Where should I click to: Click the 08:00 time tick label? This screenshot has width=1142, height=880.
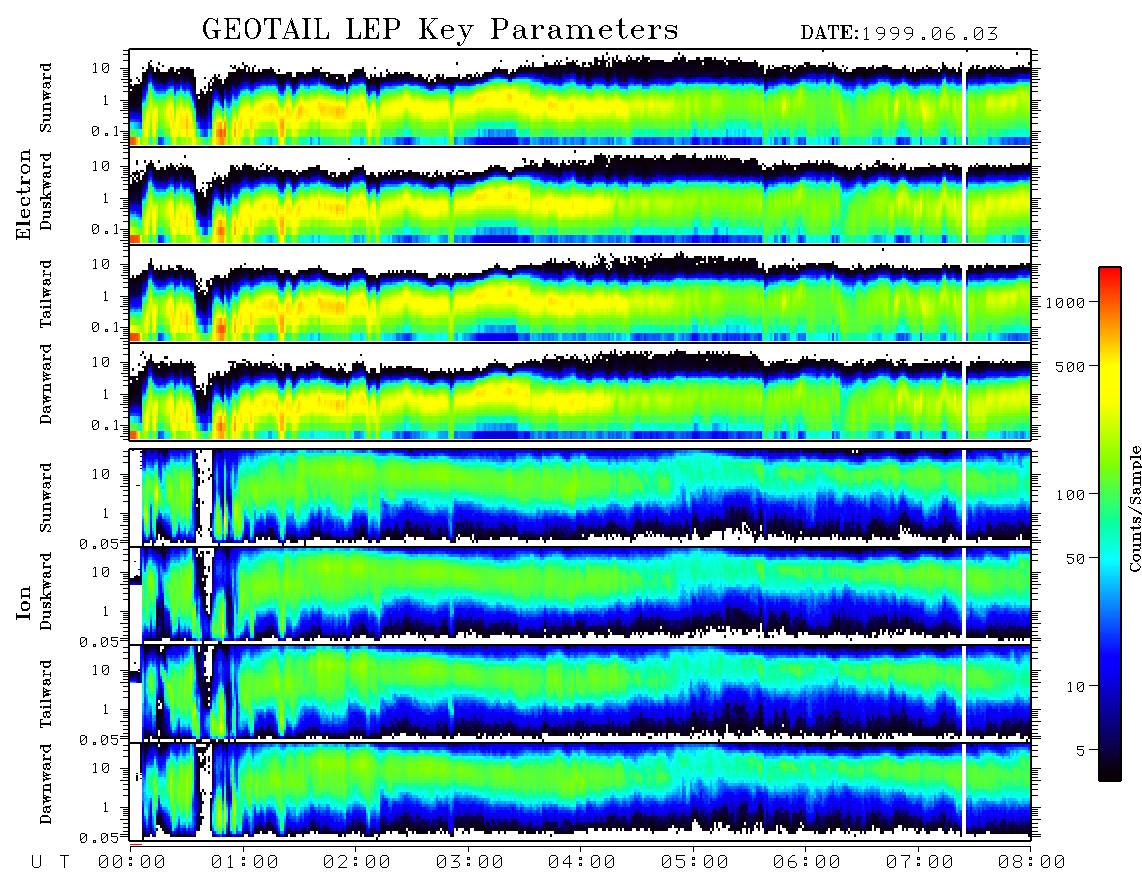point(1032,863)
